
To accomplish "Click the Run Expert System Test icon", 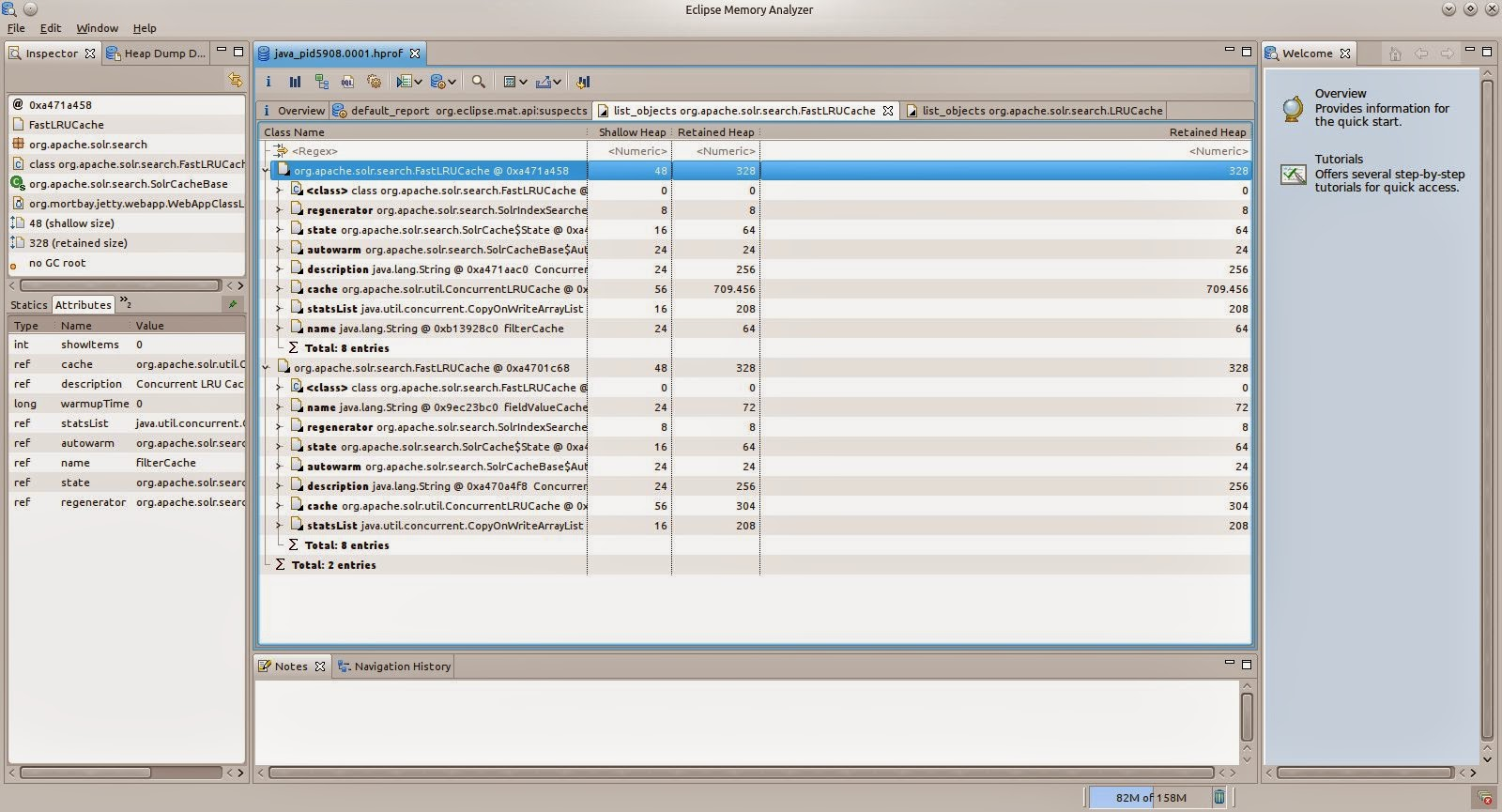I will tap(404, 82).
